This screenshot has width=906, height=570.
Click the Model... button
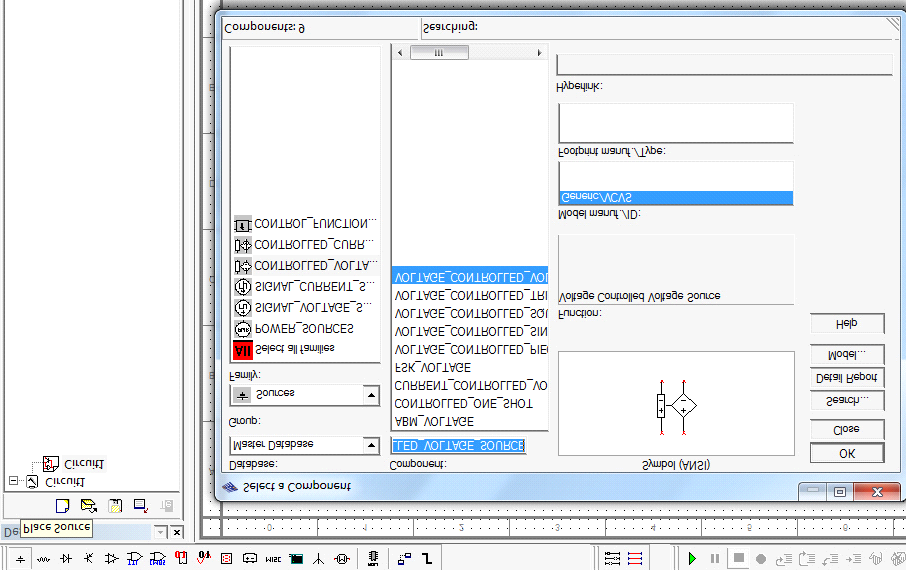(x=847, y=354)
